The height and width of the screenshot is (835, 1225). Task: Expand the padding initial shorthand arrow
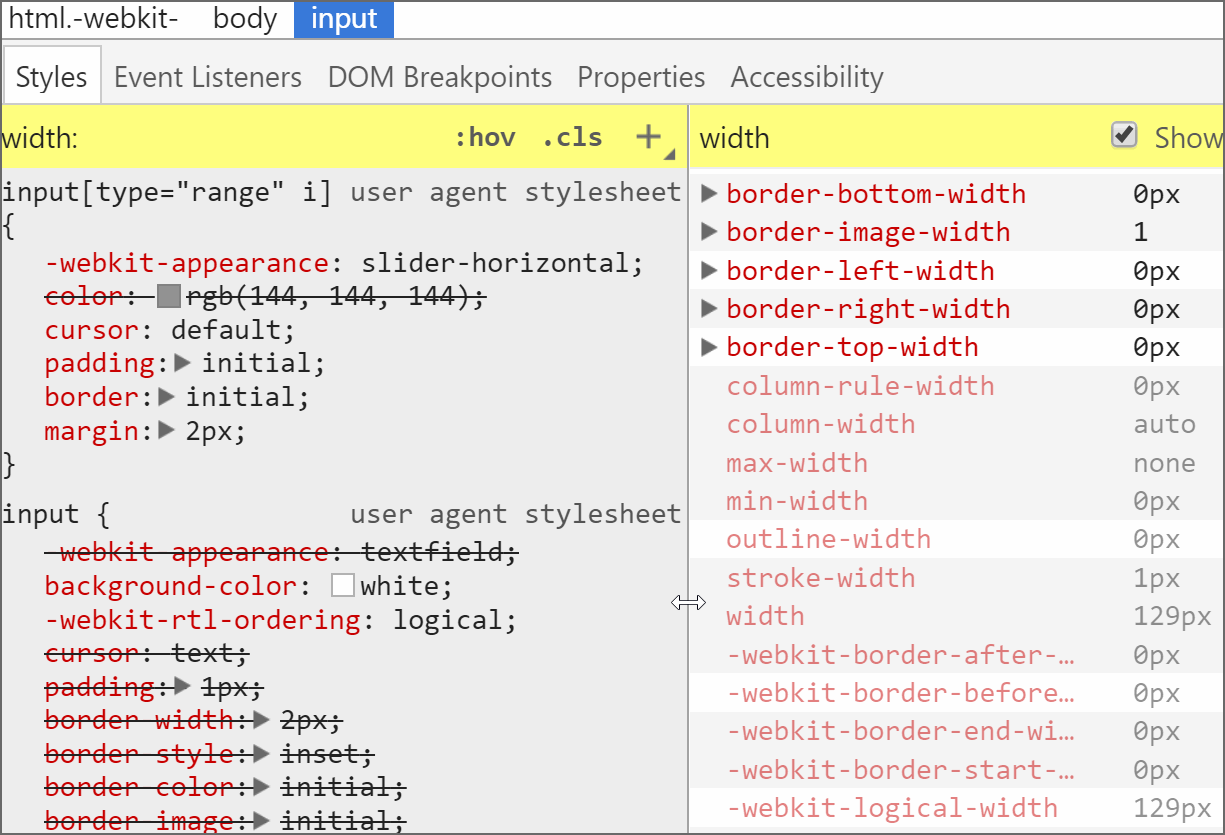tap(182, 363)
